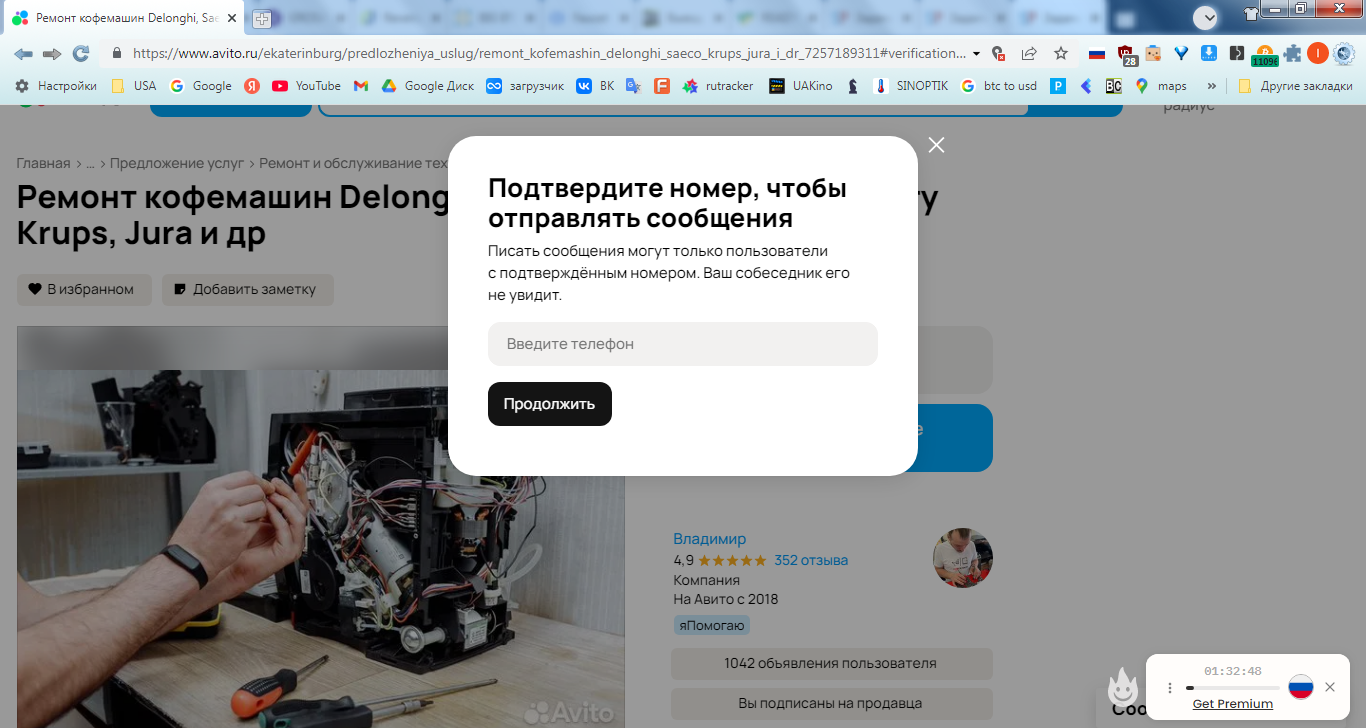
Task: Click the 'Get Premium' link in VPN widget
Action: pyautogui.click(x=1233, y=704)
